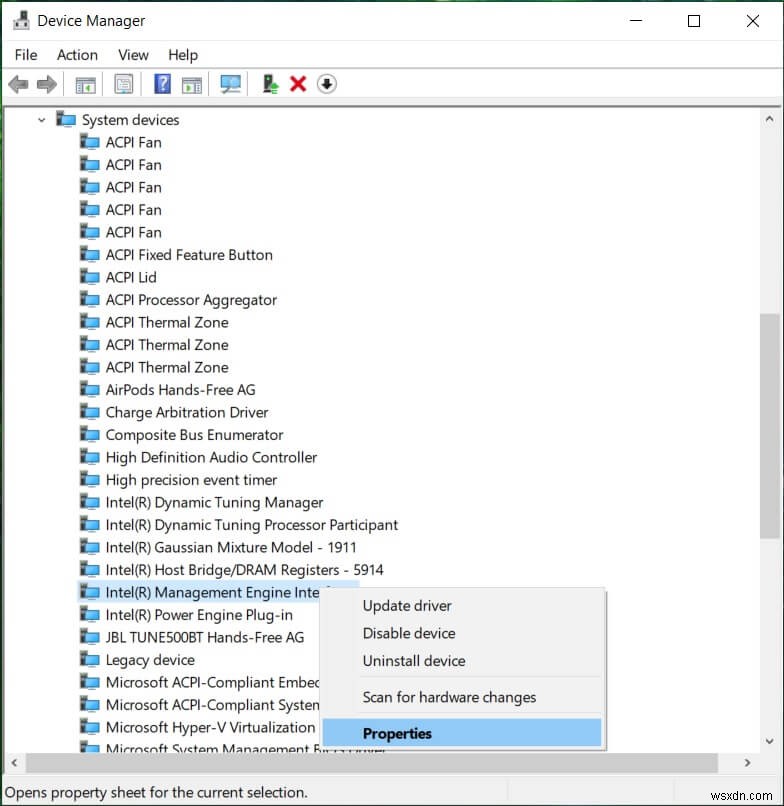784x806 pixels.
Task: Click the icon beside ACPI Lid
Action: pos(90,277)
